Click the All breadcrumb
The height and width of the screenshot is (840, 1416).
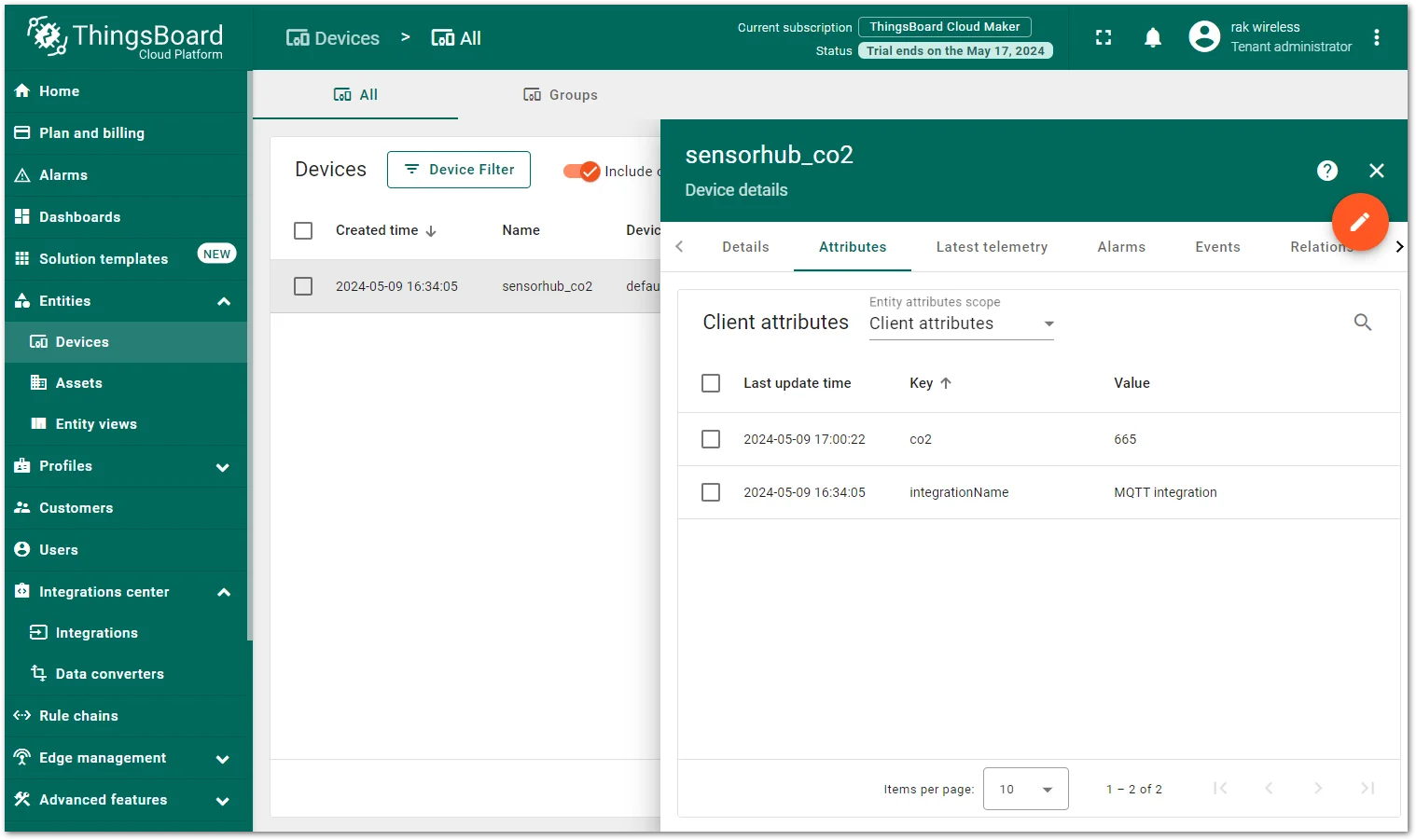coord(456,38)
